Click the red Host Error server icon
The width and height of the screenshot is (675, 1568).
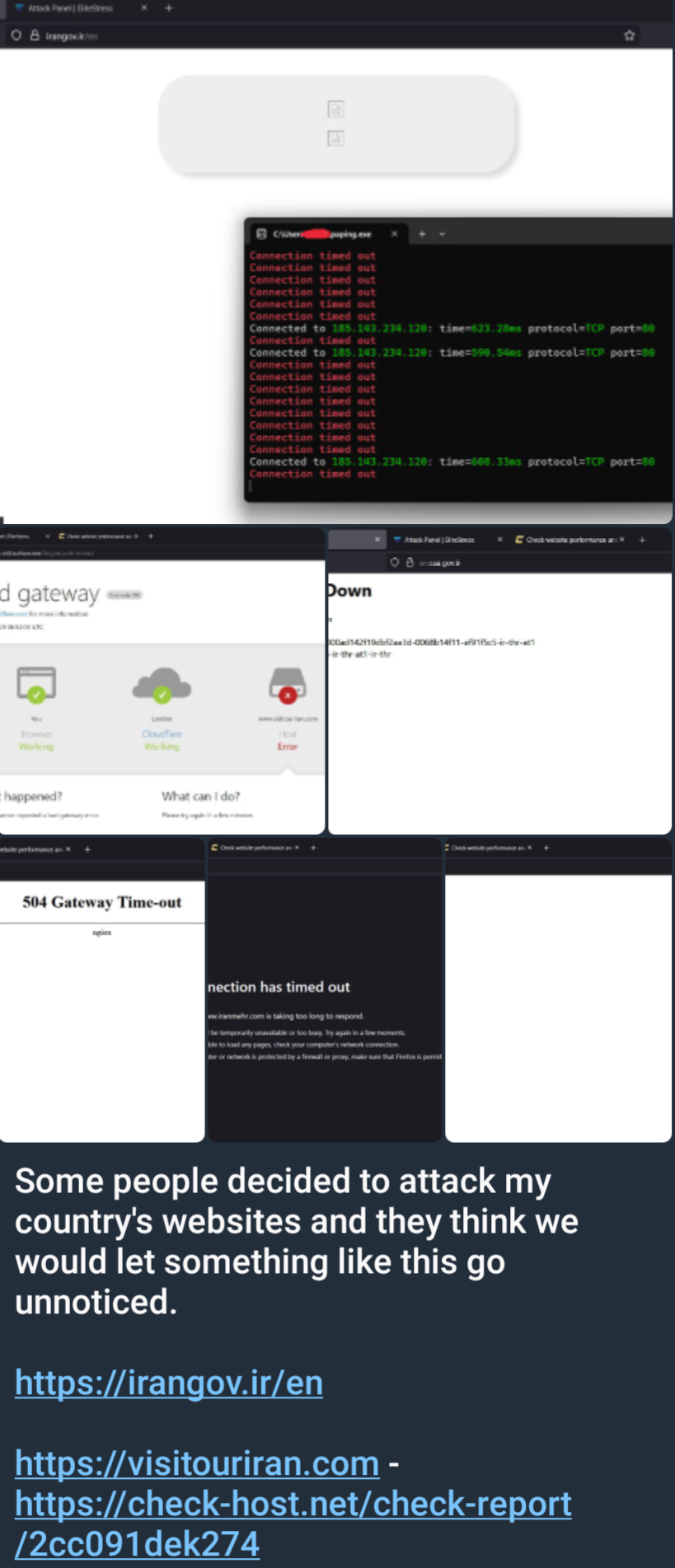coord(287,685)
